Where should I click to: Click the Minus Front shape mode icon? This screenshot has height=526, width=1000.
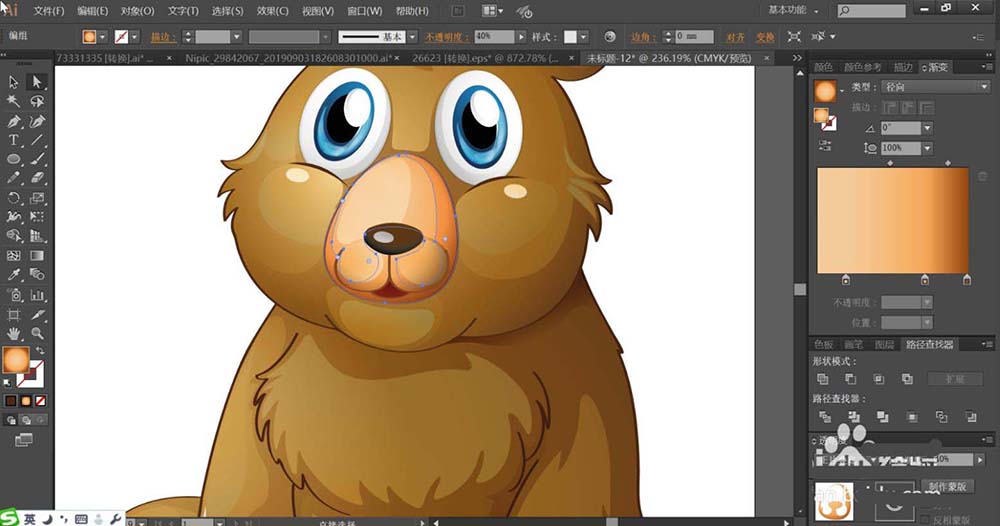pyautogui.click(x=851, y=379)
